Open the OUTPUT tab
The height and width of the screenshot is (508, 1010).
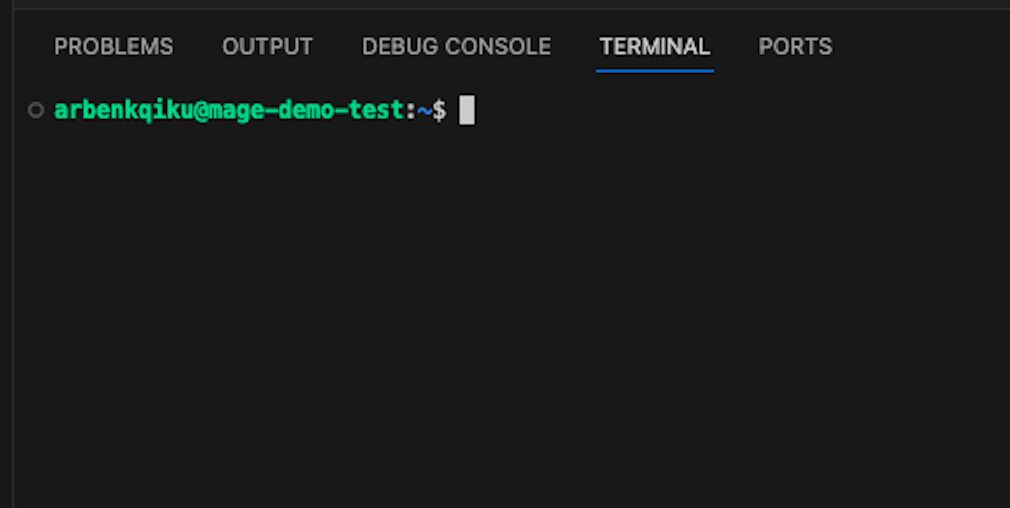(267, 46)
